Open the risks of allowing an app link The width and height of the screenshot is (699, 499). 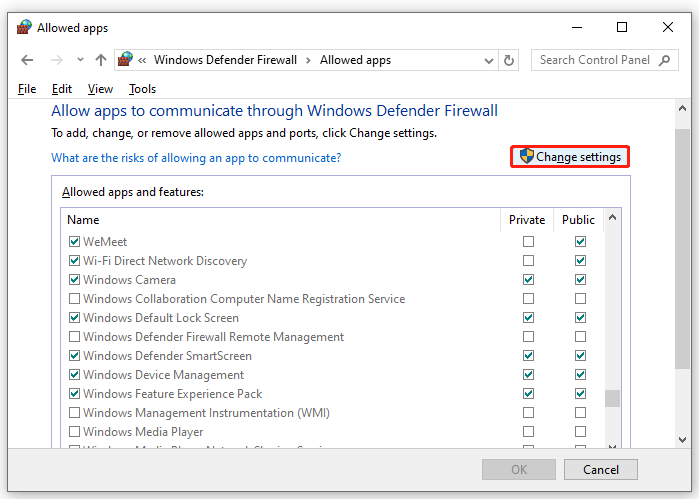coord(196,158)
